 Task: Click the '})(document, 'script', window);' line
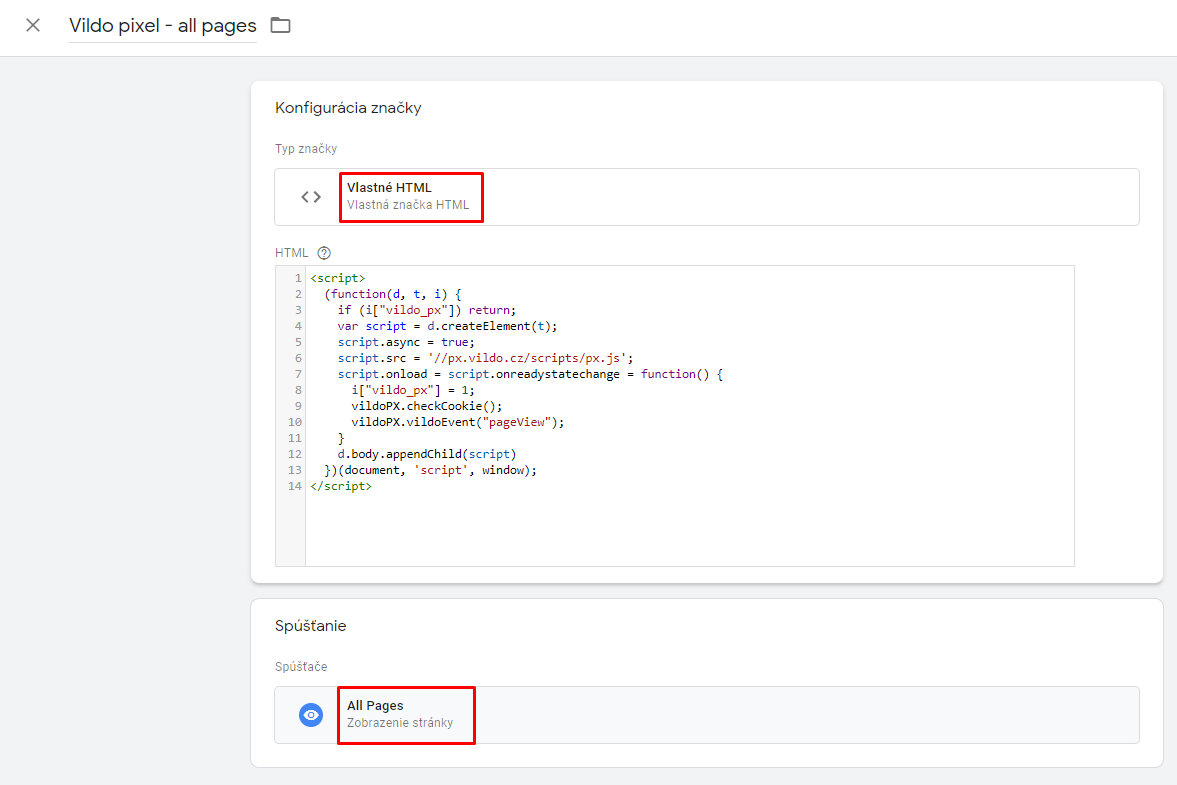pos(431,471)
